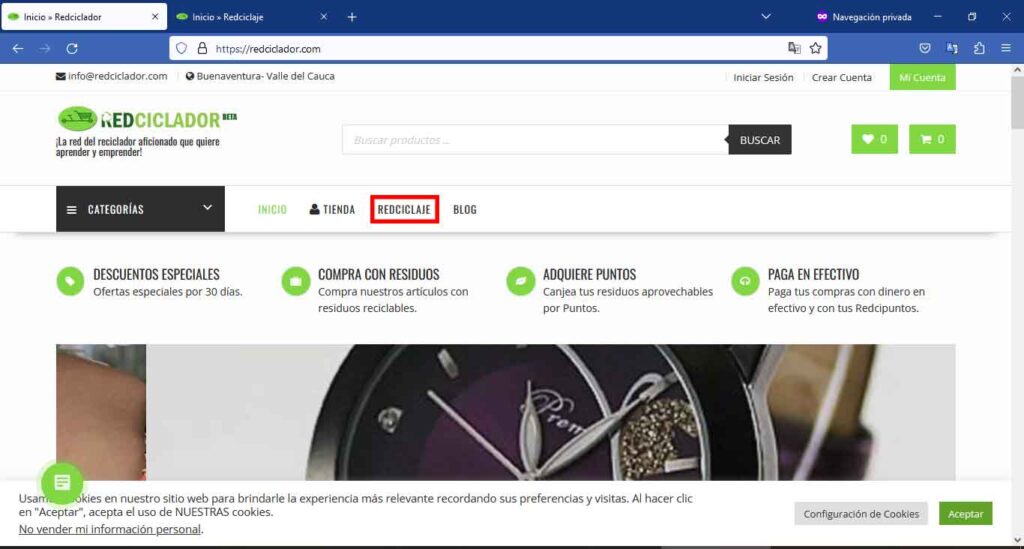Click the browser reload icon
The height and width of the screenshot is (549, 1024).
tap(72, 48)
